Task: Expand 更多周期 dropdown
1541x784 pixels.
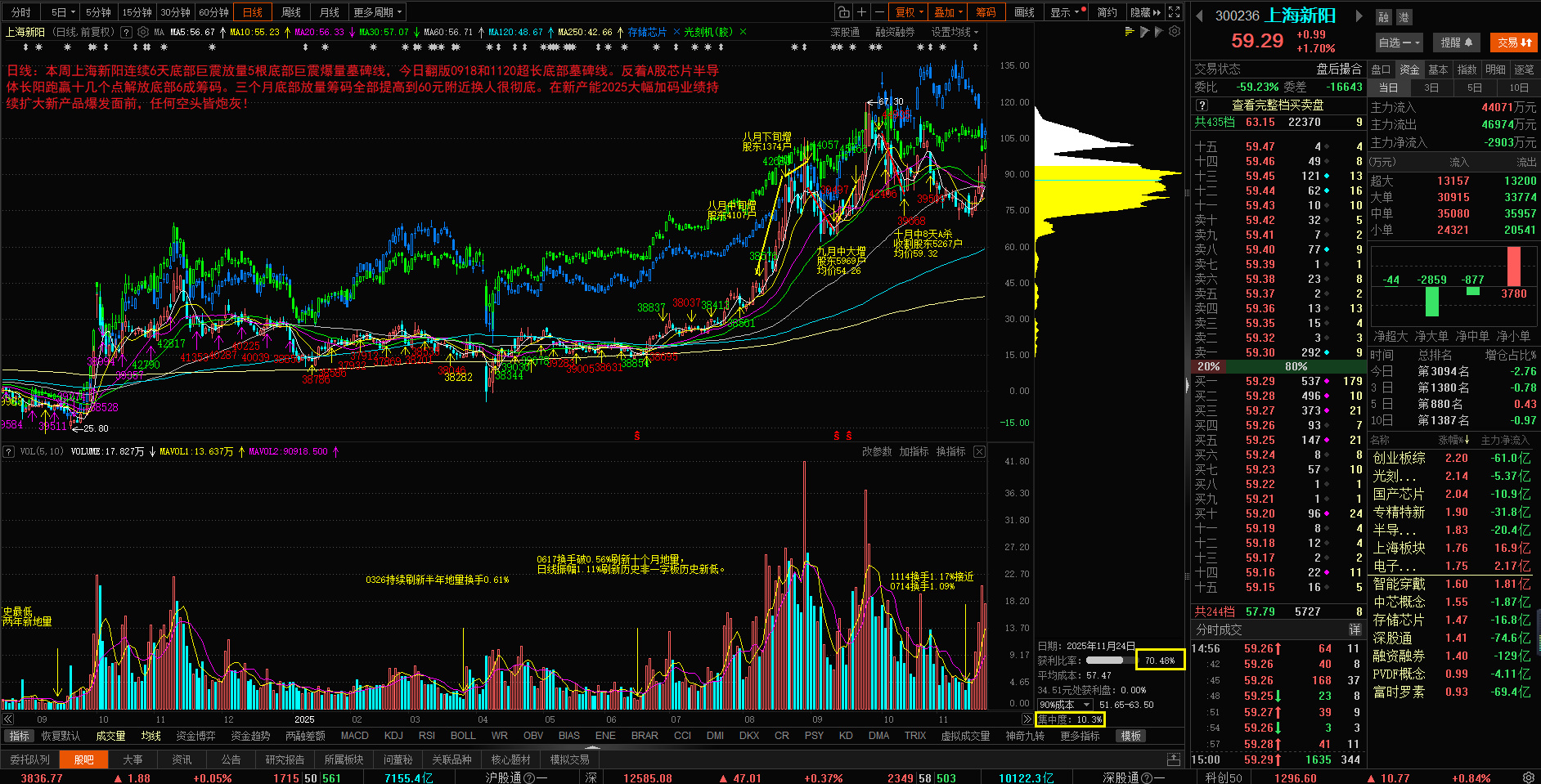Action: coord(378,12)
